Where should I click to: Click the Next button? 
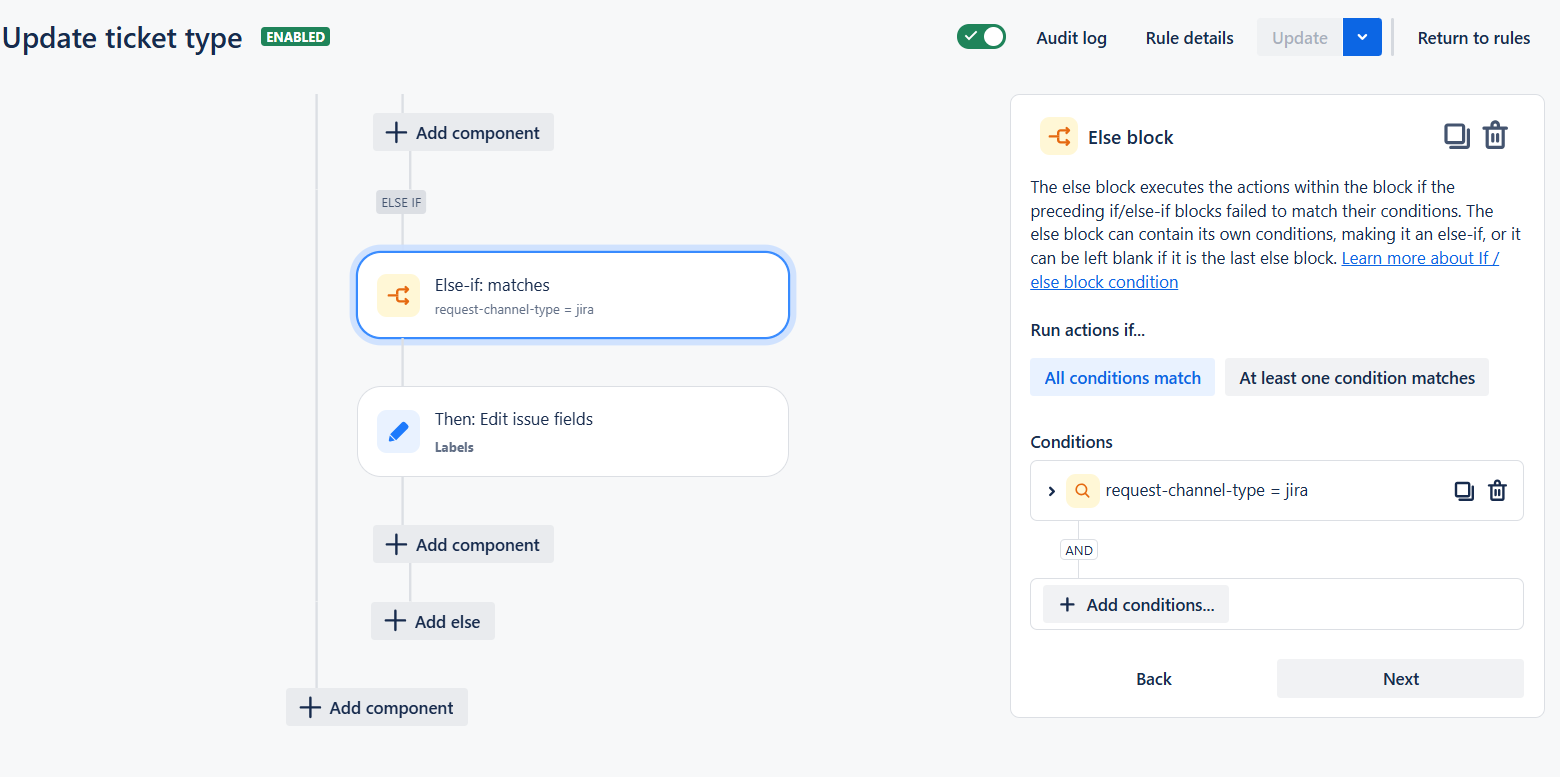click(1400, 678)
